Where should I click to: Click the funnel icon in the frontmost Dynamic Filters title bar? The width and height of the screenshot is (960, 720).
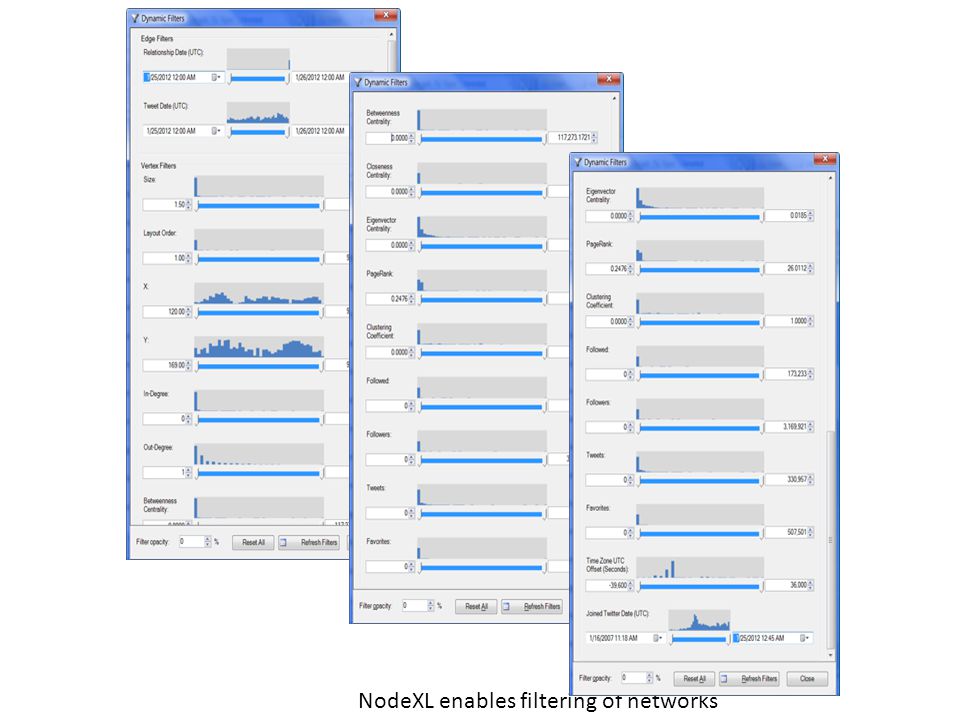pos(577,162)
